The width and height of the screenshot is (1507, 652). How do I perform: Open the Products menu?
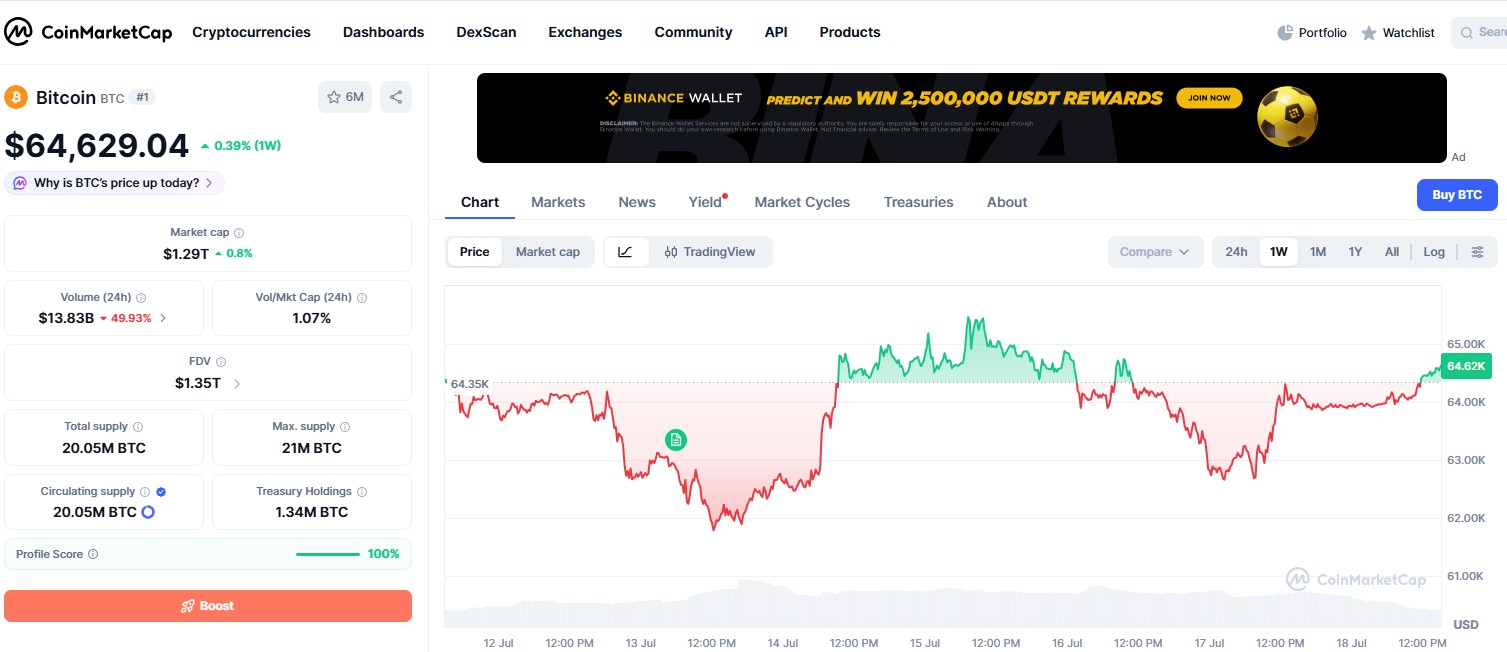pyautogui.click(x=850, y=32)
